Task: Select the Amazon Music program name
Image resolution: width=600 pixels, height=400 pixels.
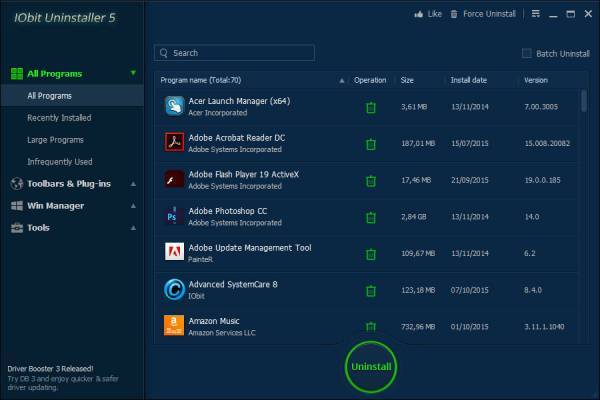Action: (x=214, y=321)
